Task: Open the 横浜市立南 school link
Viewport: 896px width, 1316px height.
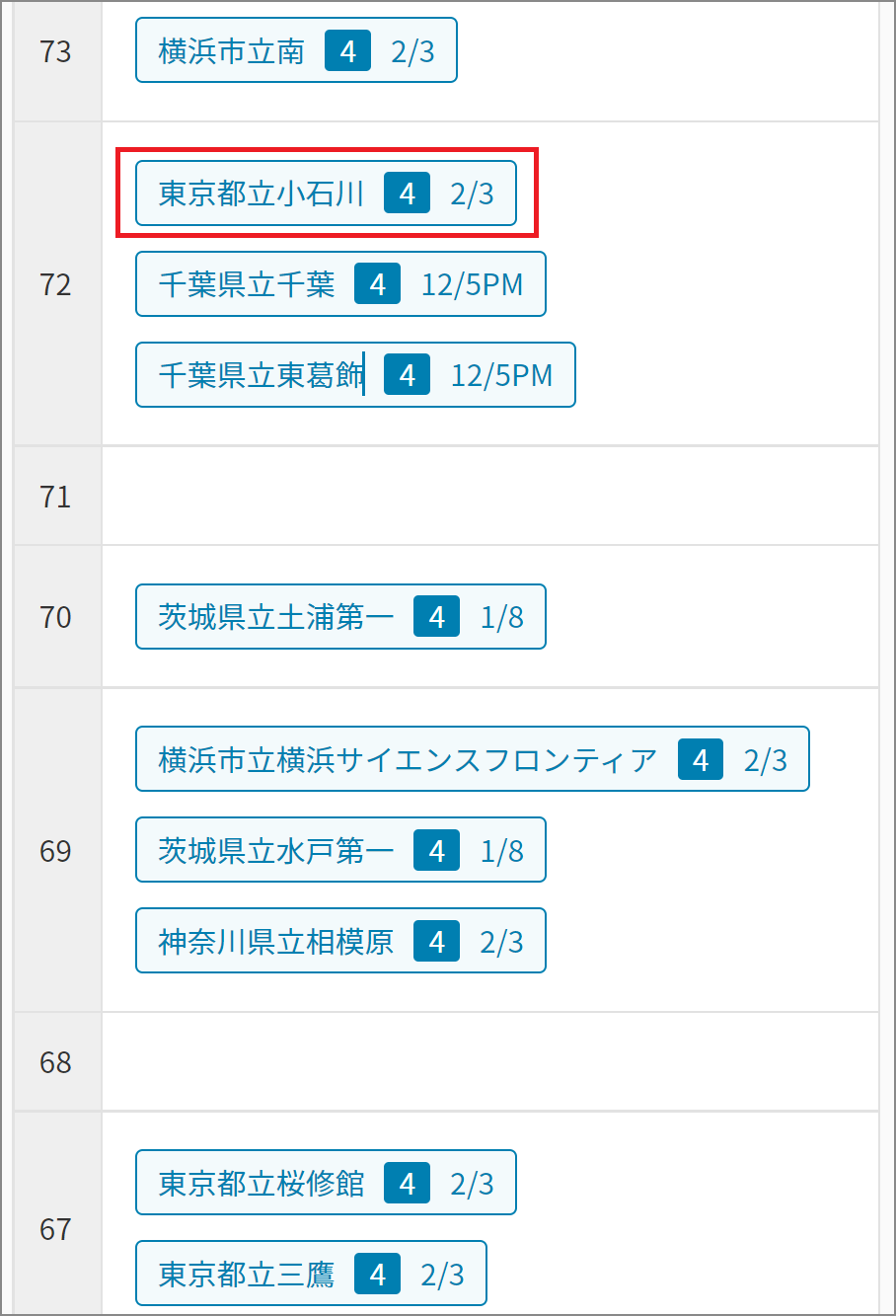Action: click(296, 50)
